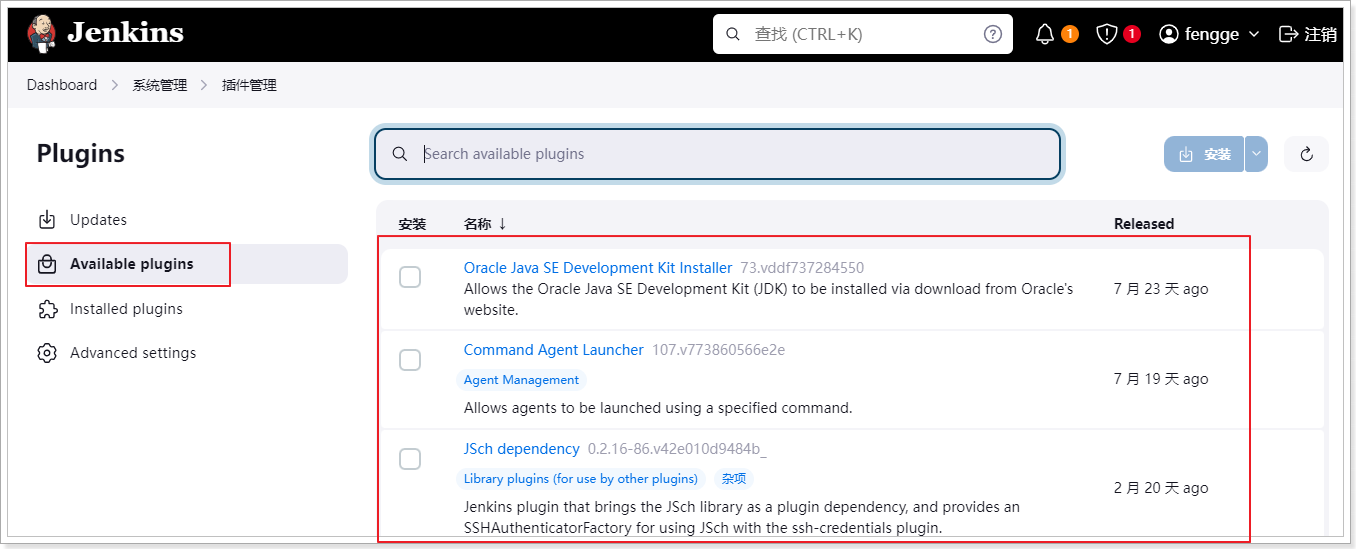The width and height of the screenshot is (1356, 549).
Task: Click the refresh plugins icon
Action: [x=1306, y=154]
